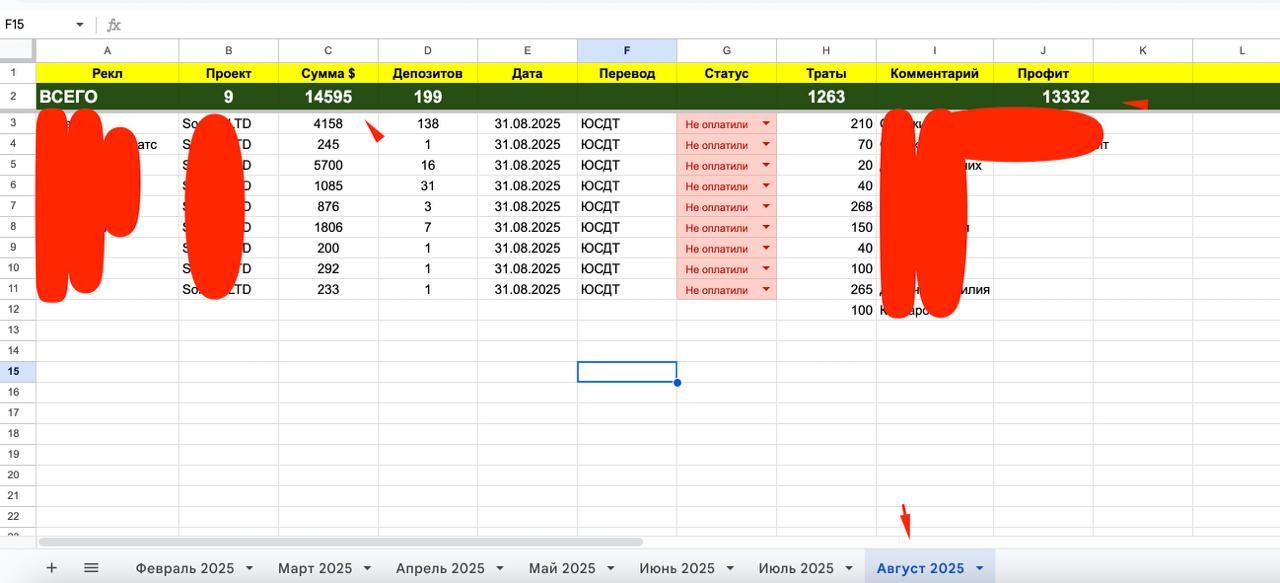Click total profit cell "13332"
The width and height of the screenshot is (1280, 583).
[x=1043, y=97]
